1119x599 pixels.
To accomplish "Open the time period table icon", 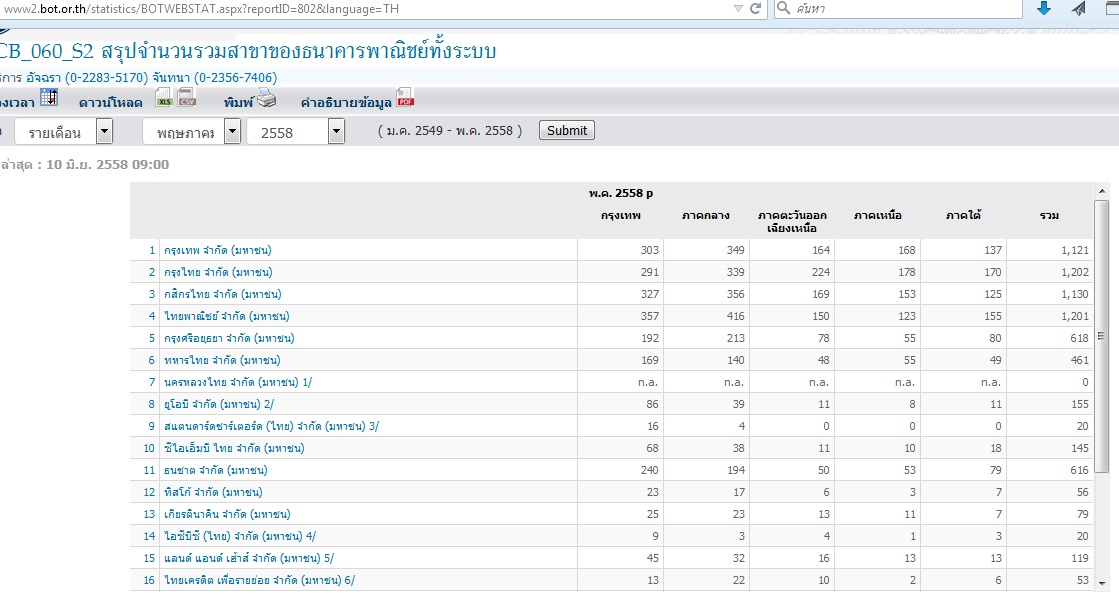I will tap(49, 98).
